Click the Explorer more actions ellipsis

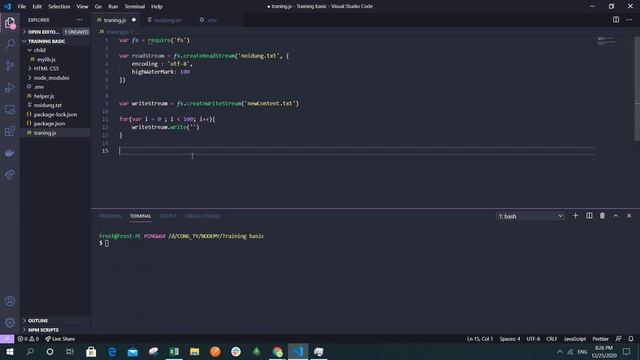80,20
